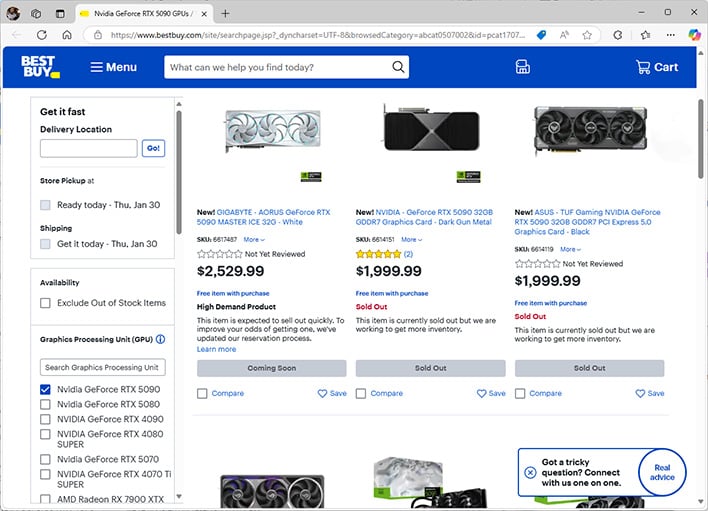Open ASUS TUF Gaming RTX 5090 link
Screen dimensions: 708x511
coord(587,222)
